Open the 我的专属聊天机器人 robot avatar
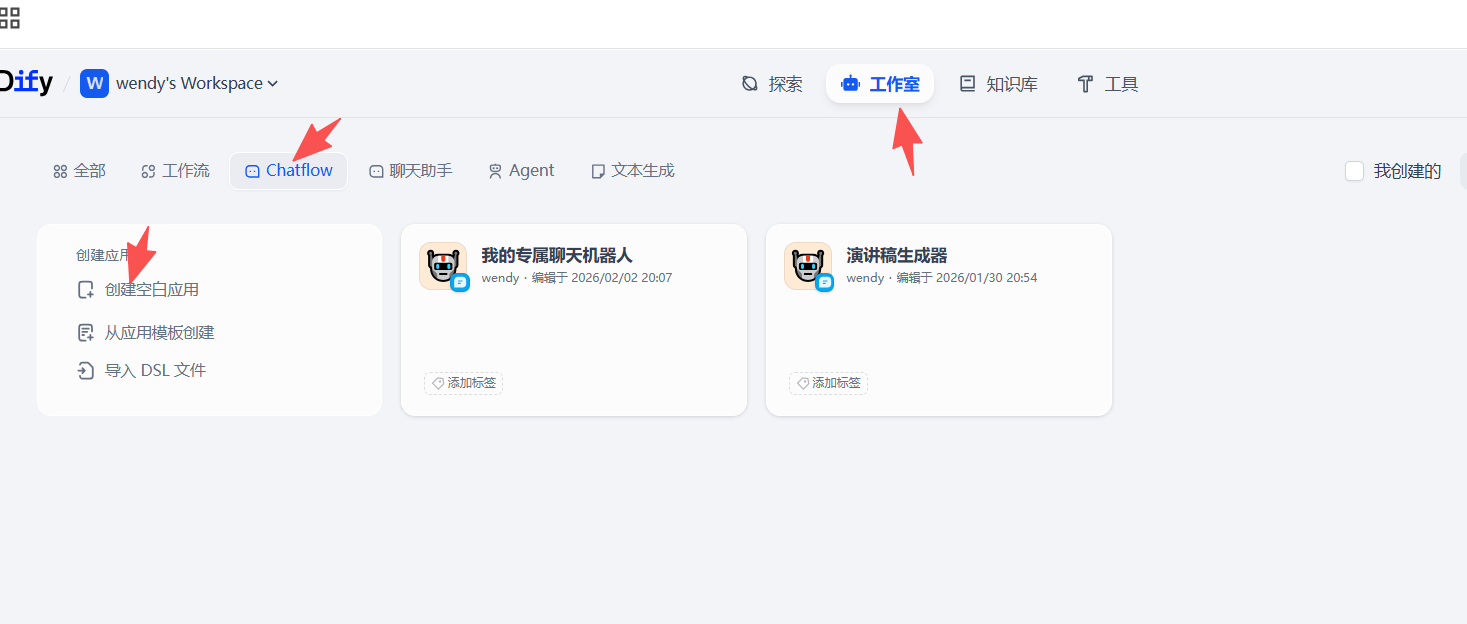The image size is (1467, 624). (443, 266)
